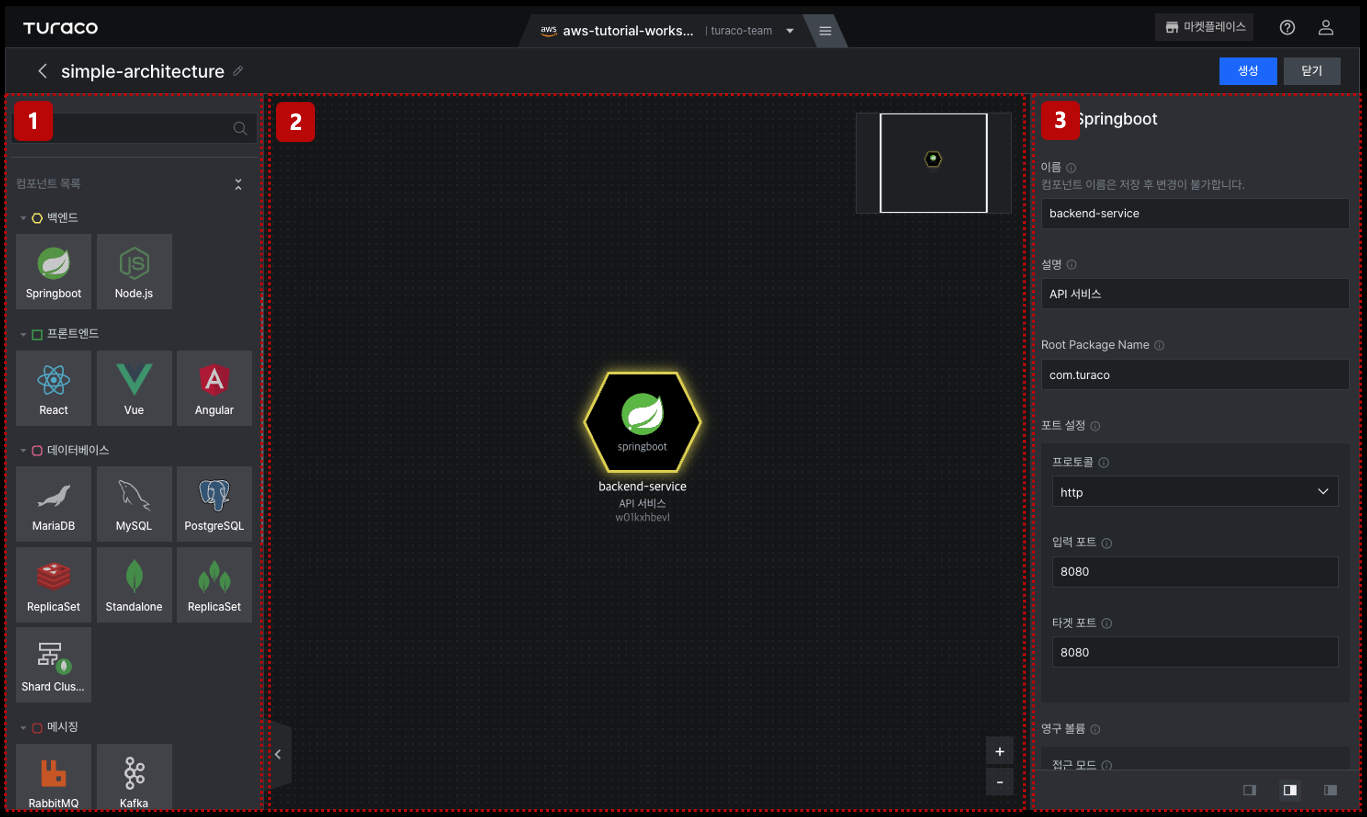Zoom in with the plus canvas button

tap(999, 751)
